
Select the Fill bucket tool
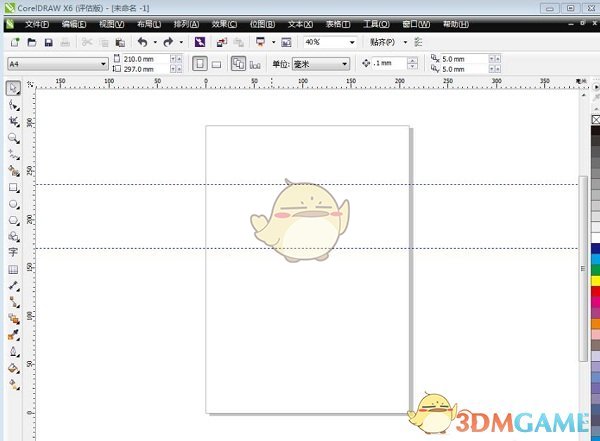14,368
